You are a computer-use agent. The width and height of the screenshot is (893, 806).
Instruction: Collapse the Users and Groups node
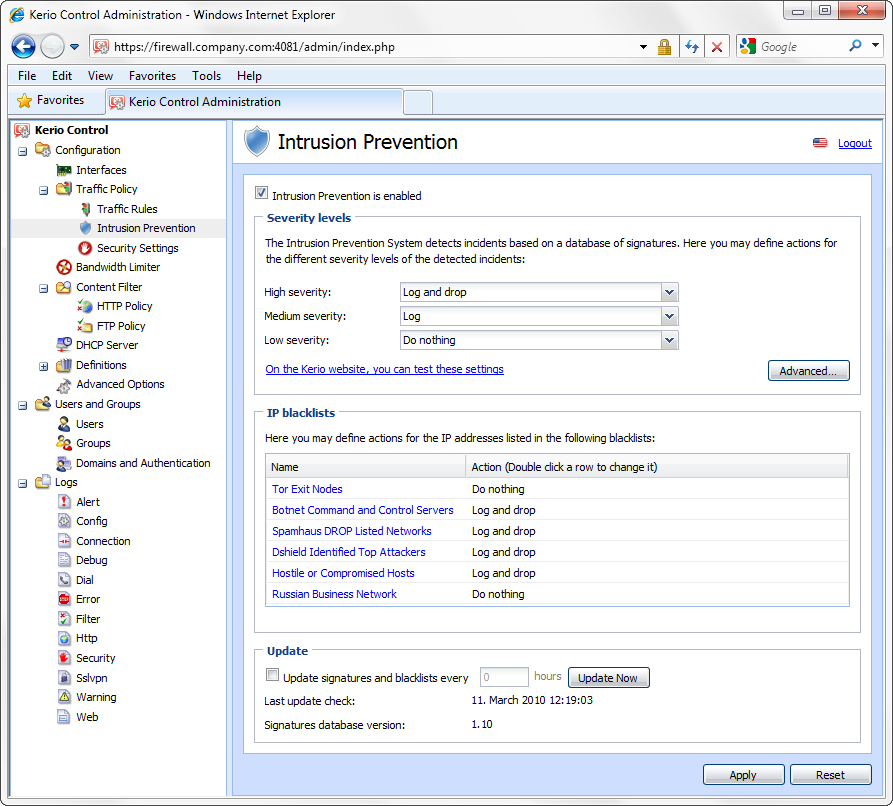click(23, 406)
